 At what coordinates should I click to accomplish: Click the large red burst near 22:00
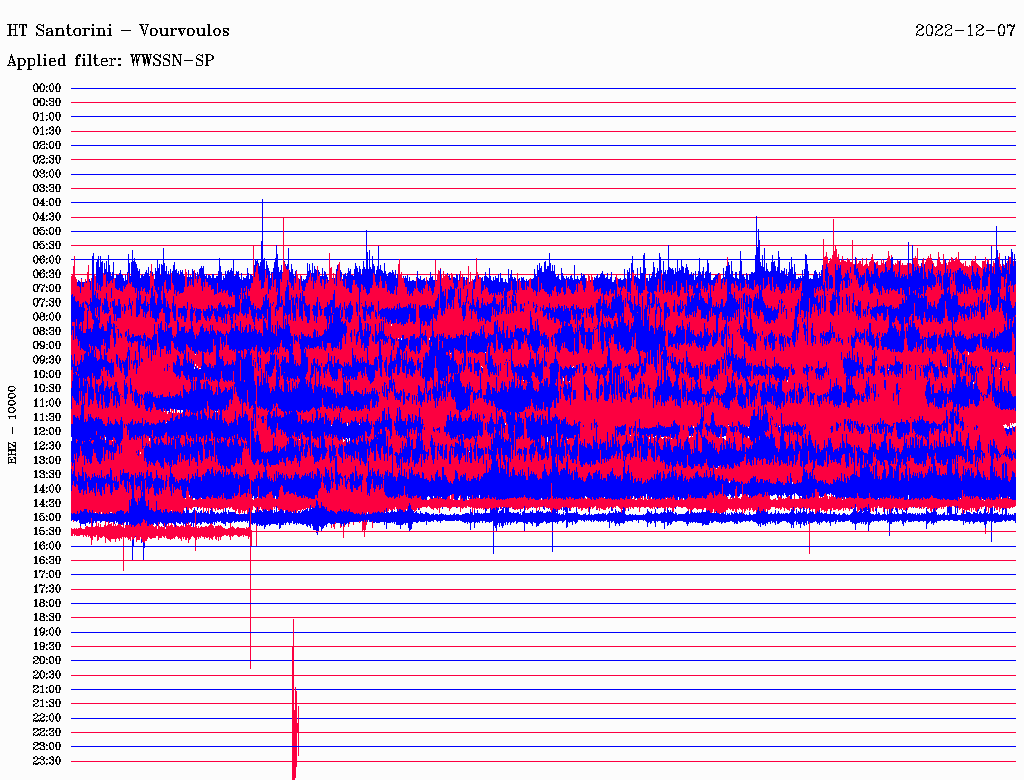pyautogui.click(x=294, y=720)
